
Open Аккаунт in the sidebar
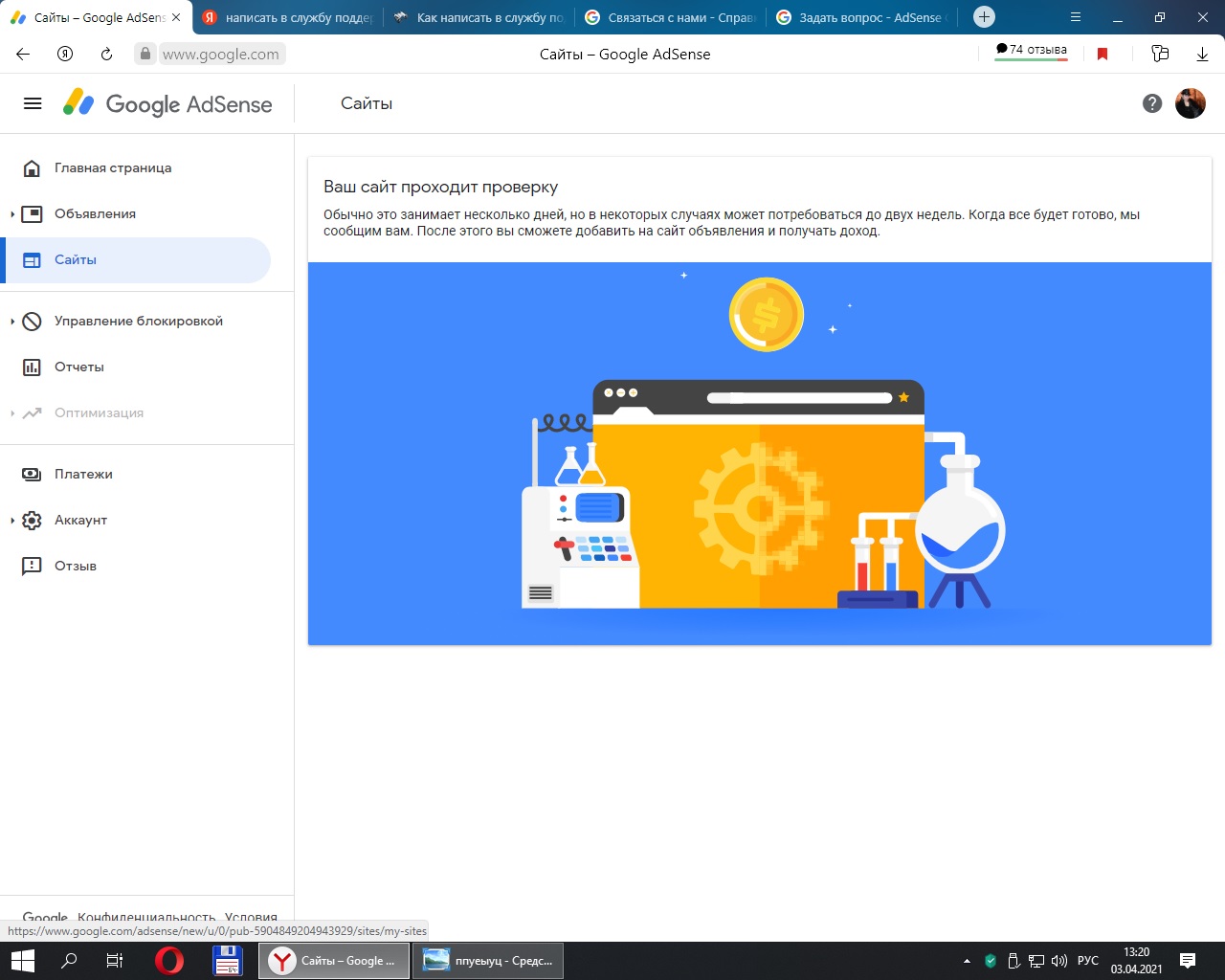80,520
